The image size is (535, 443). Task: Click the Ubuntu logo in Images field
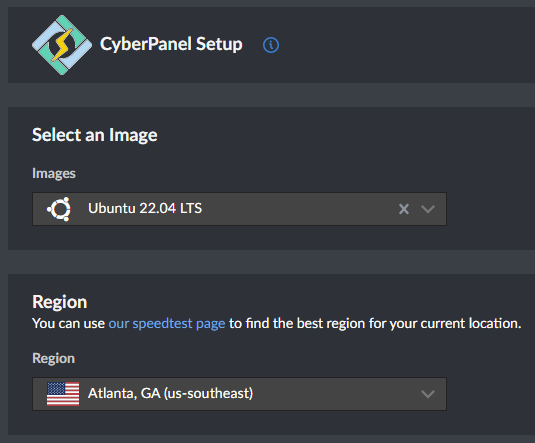(59, 209)
